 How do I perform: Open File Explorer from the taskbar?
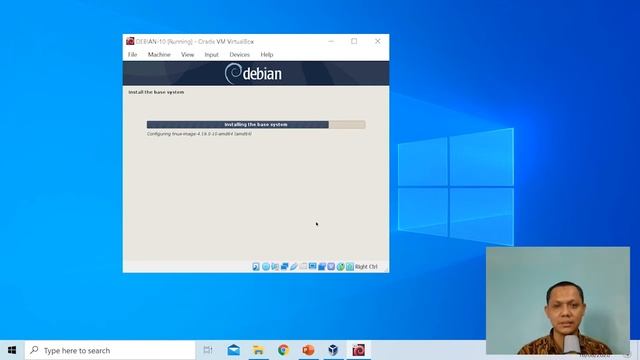258,350
